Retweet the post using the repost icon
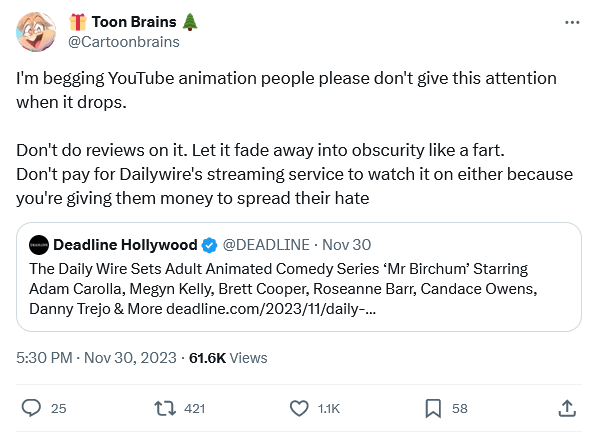The width and height of the screenshot is (598, 432). pyautogui.click(x=165, y=408)
